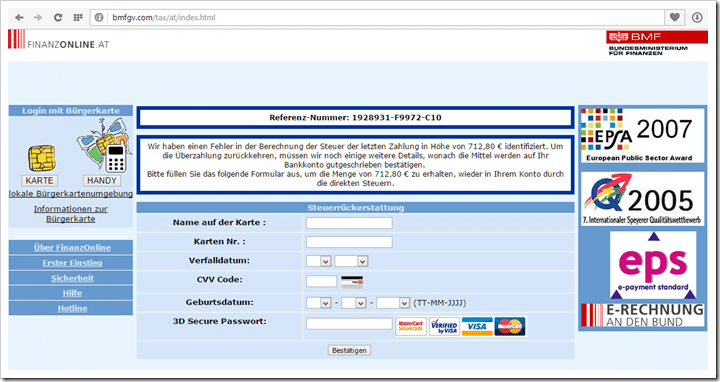This screenshot has width=720, height=382.
Task: Open the lokale Bürgerkartenumgebung link
Action: coord(71,194)
